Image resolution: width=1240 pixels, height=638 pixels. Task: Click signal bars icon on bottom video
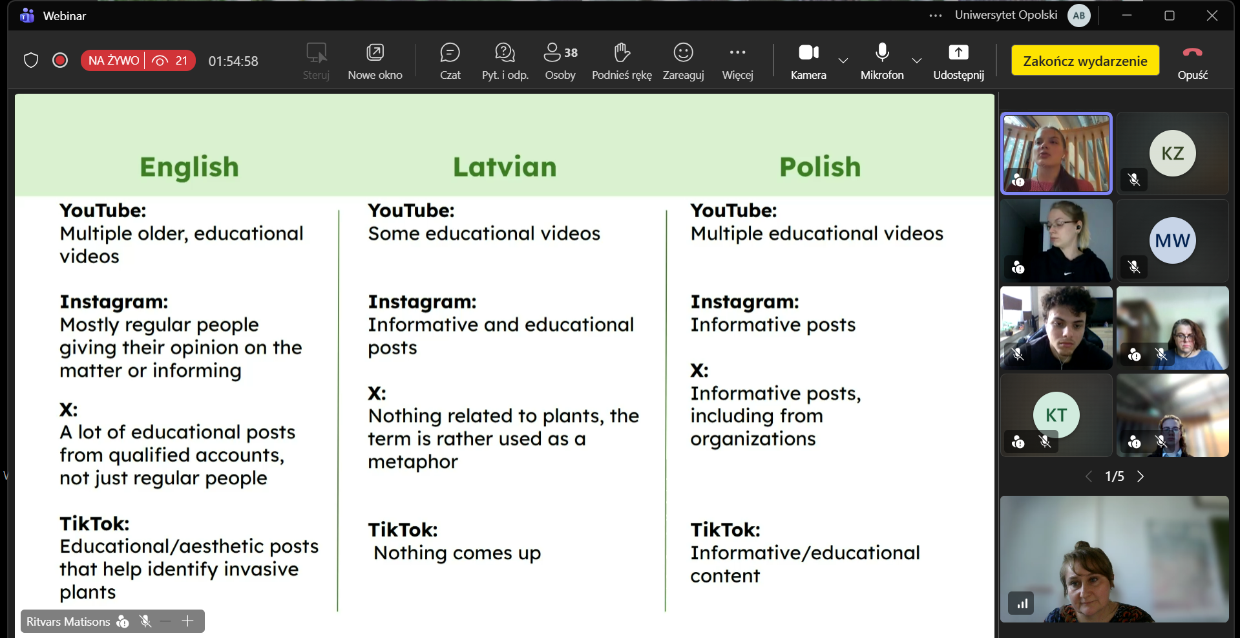(x=1021, y=603)
